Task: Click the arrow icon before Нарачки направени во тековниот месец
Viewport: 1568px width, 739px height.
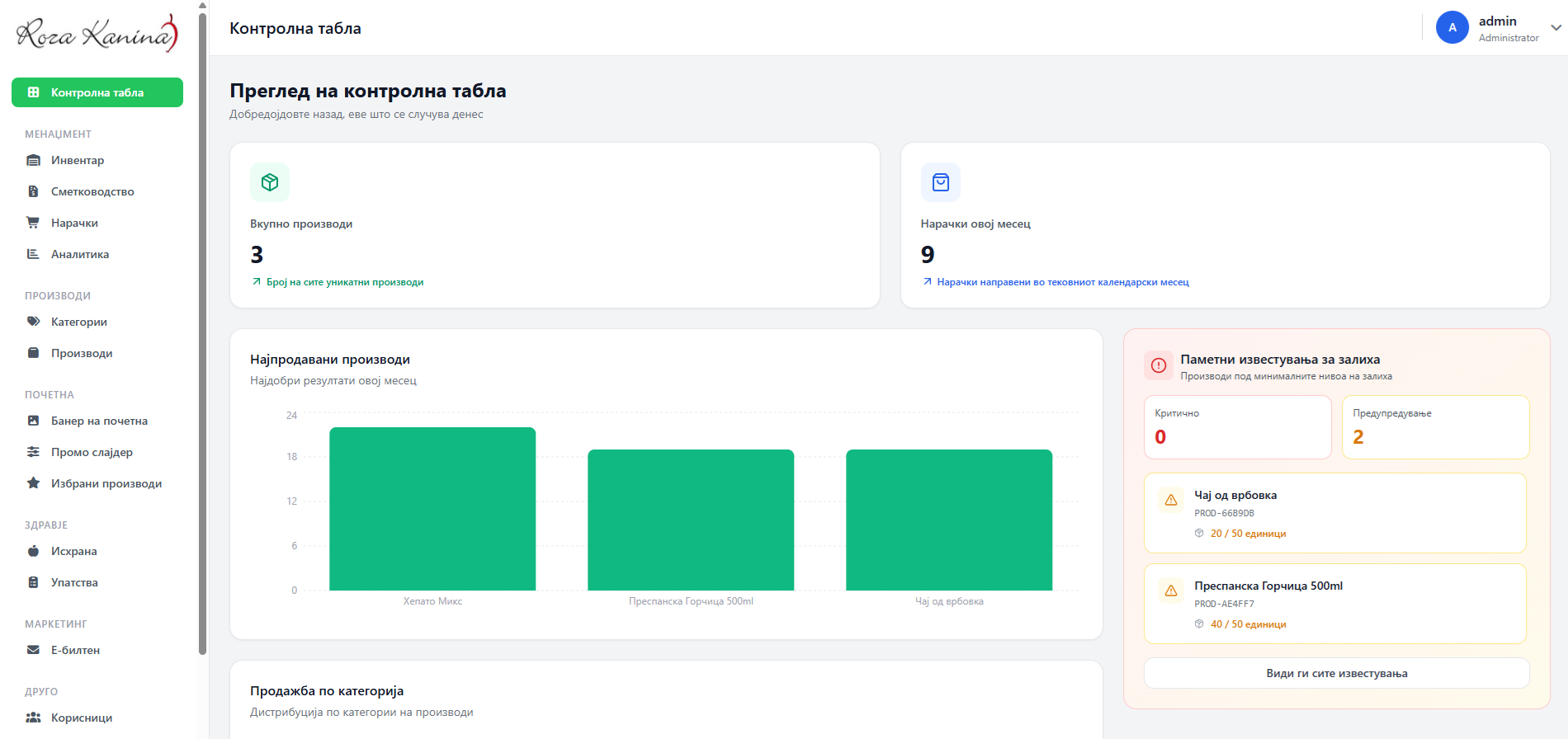Action: tap(928, 282)
